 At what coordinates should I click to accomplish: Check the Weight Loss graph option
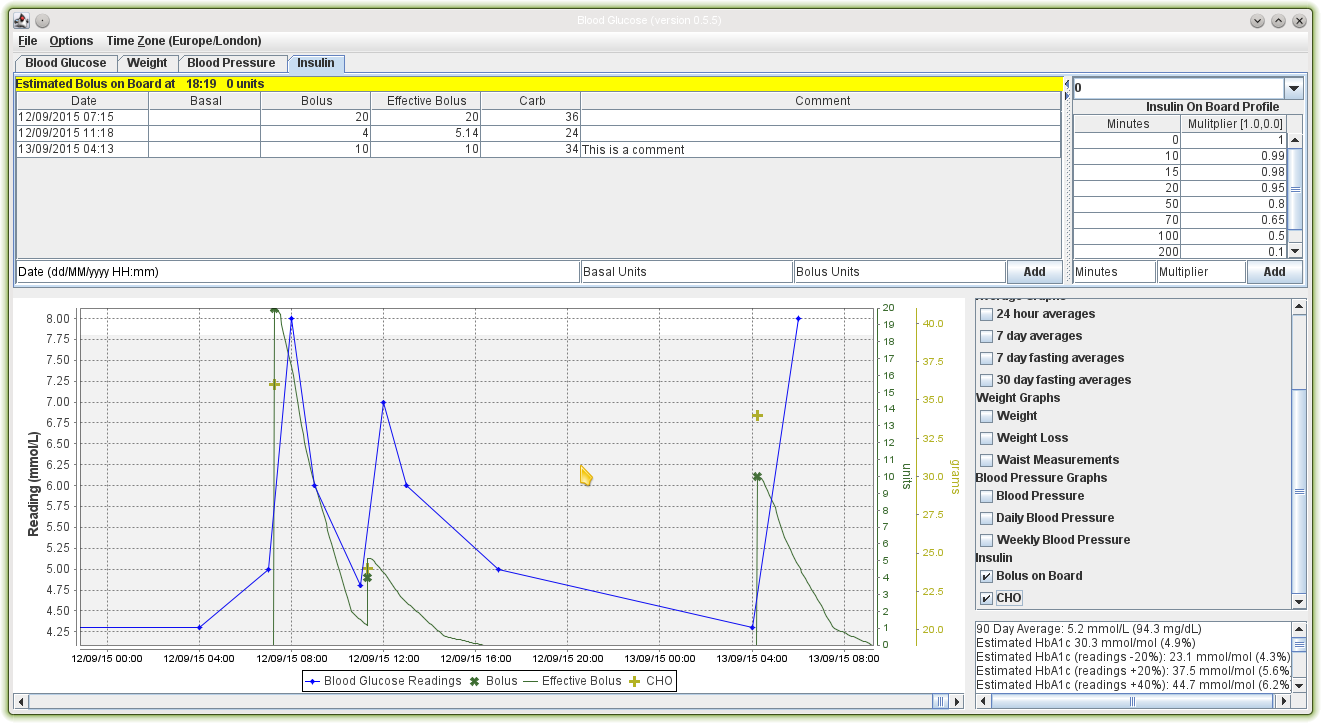point(987,438)
